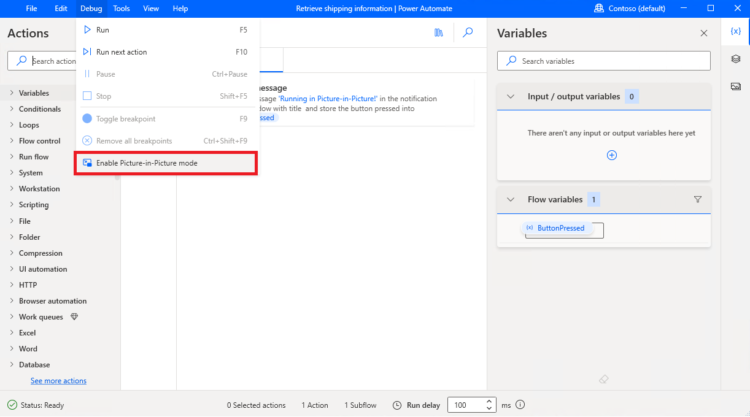Increase run delay with up arrow
This screenshot has width=750, height=417.
pyautogui.click(x=489, y=401)
